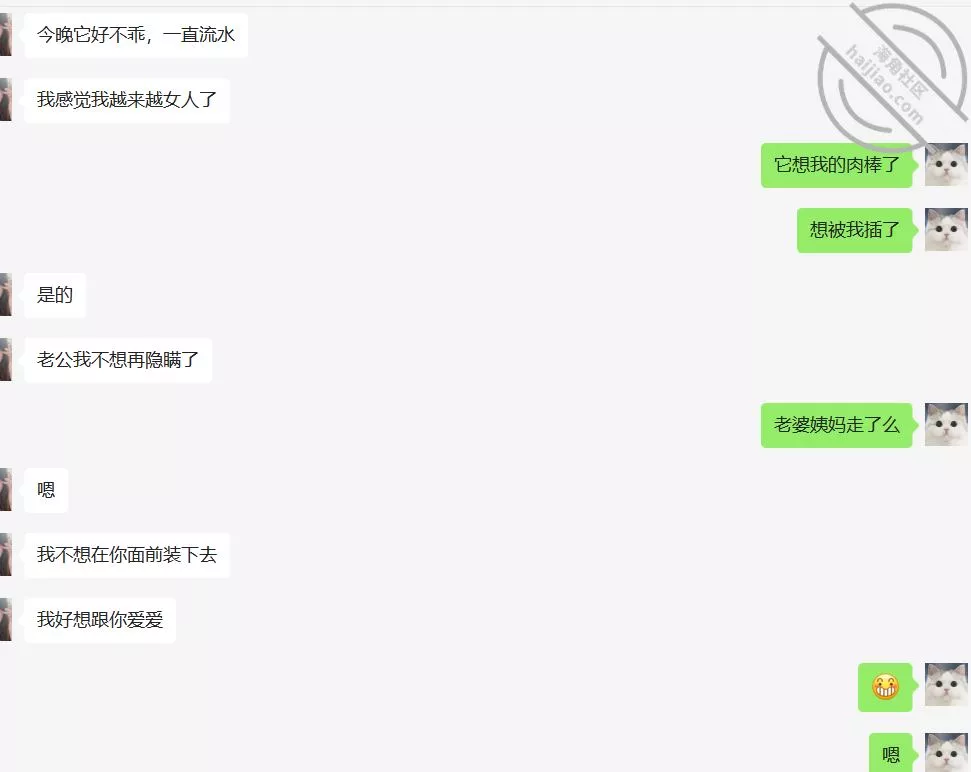Viewport: 971px width, 772px height.
Task: Click the sender avatar next to 老公我不想再隐瞒了
Action: 6,360
